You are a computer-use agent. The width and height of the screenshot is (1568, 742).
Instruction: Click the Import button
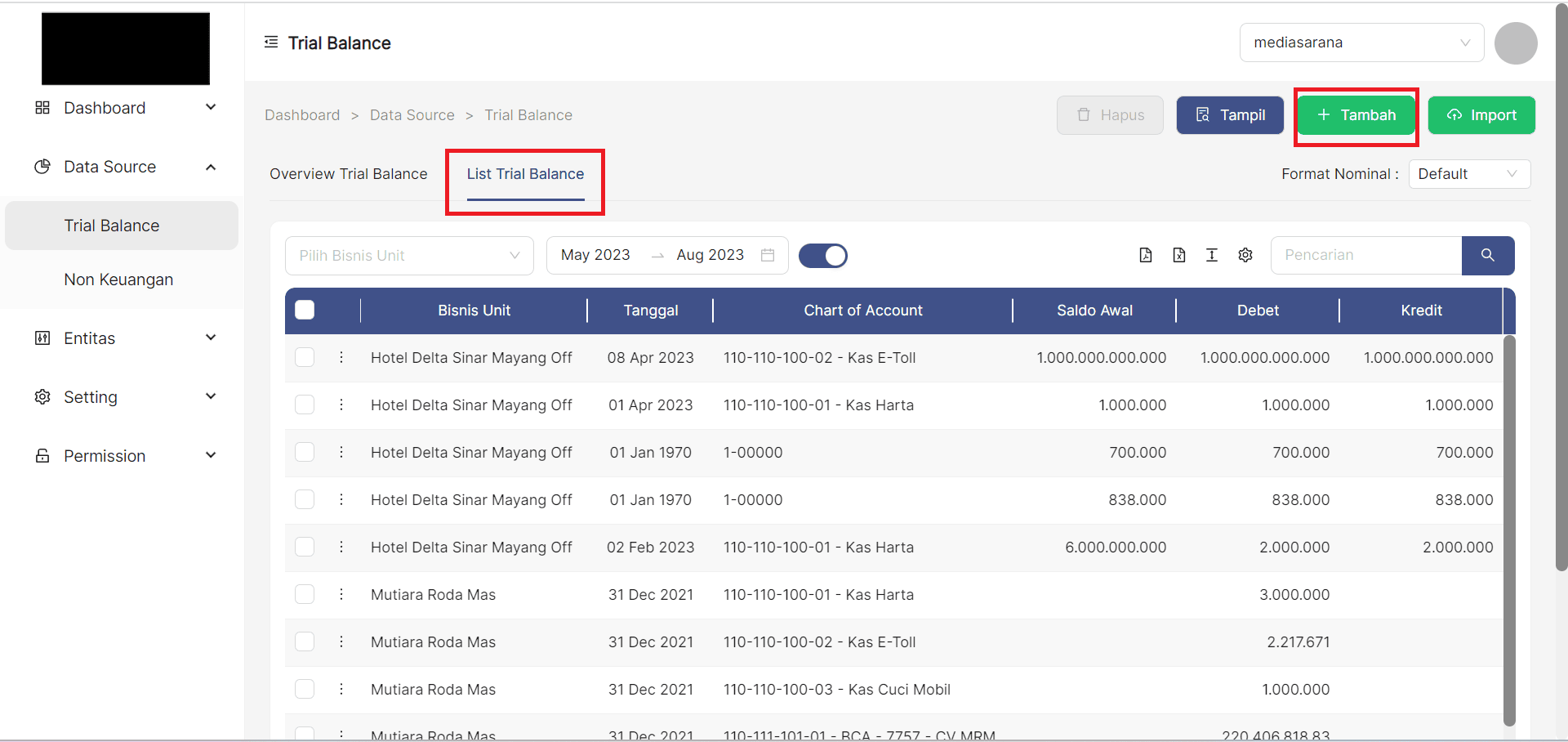[x=1481, y=115]
